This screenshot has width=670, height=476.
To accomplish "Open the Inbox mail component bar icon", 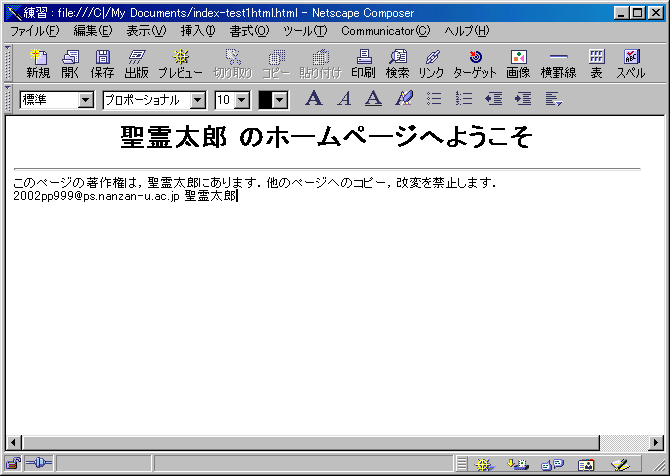I will tap(518, 464).
